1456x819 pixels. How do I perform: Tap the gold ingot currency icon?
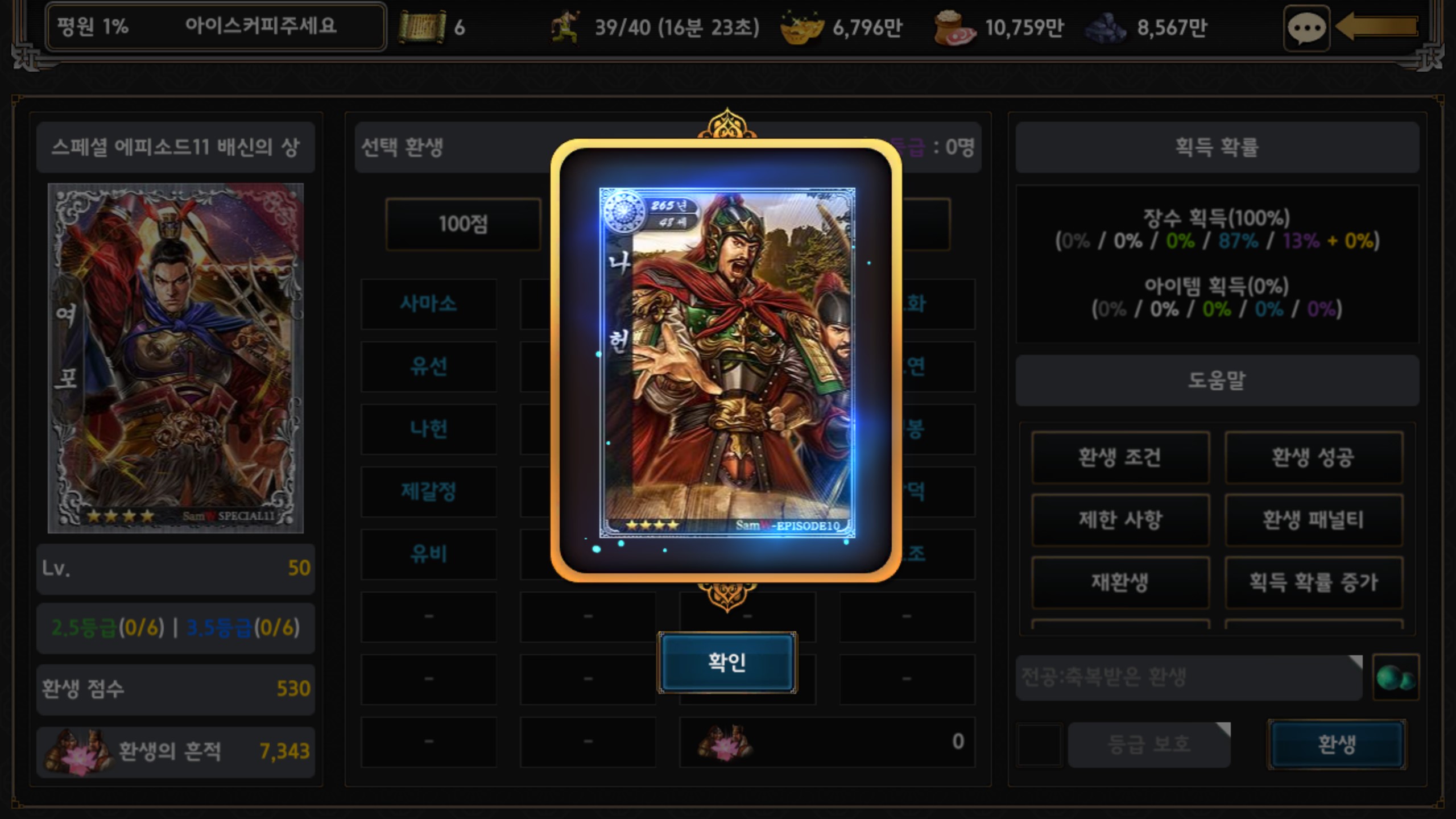(x=802, y=27)
